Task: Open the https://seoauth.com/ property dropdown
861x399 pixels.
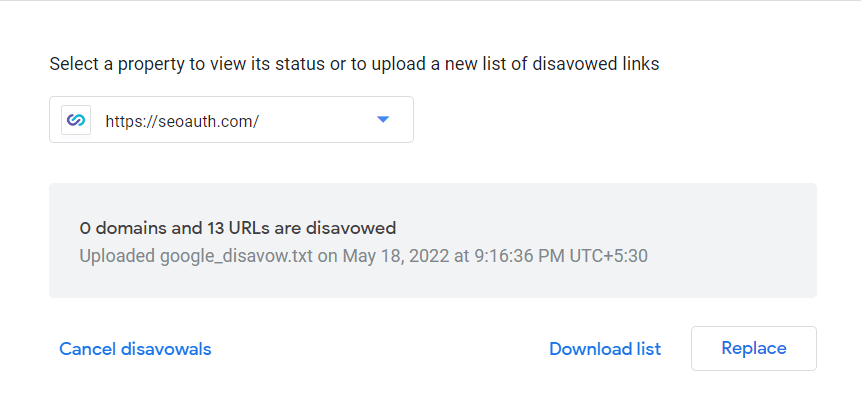Action: tap(231, 120)
